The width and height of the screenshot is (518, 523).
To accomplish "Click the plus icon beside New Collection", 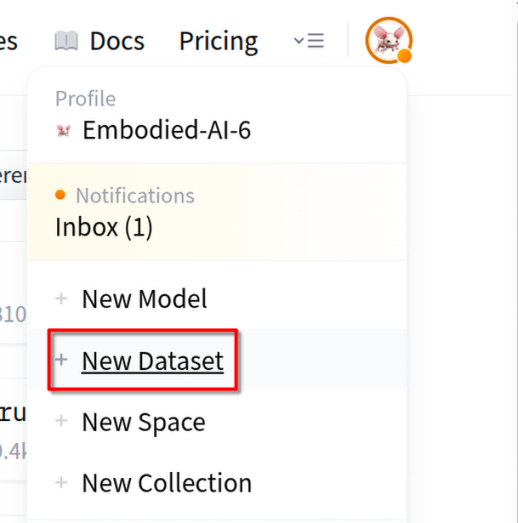I will [x=61, y=482].
